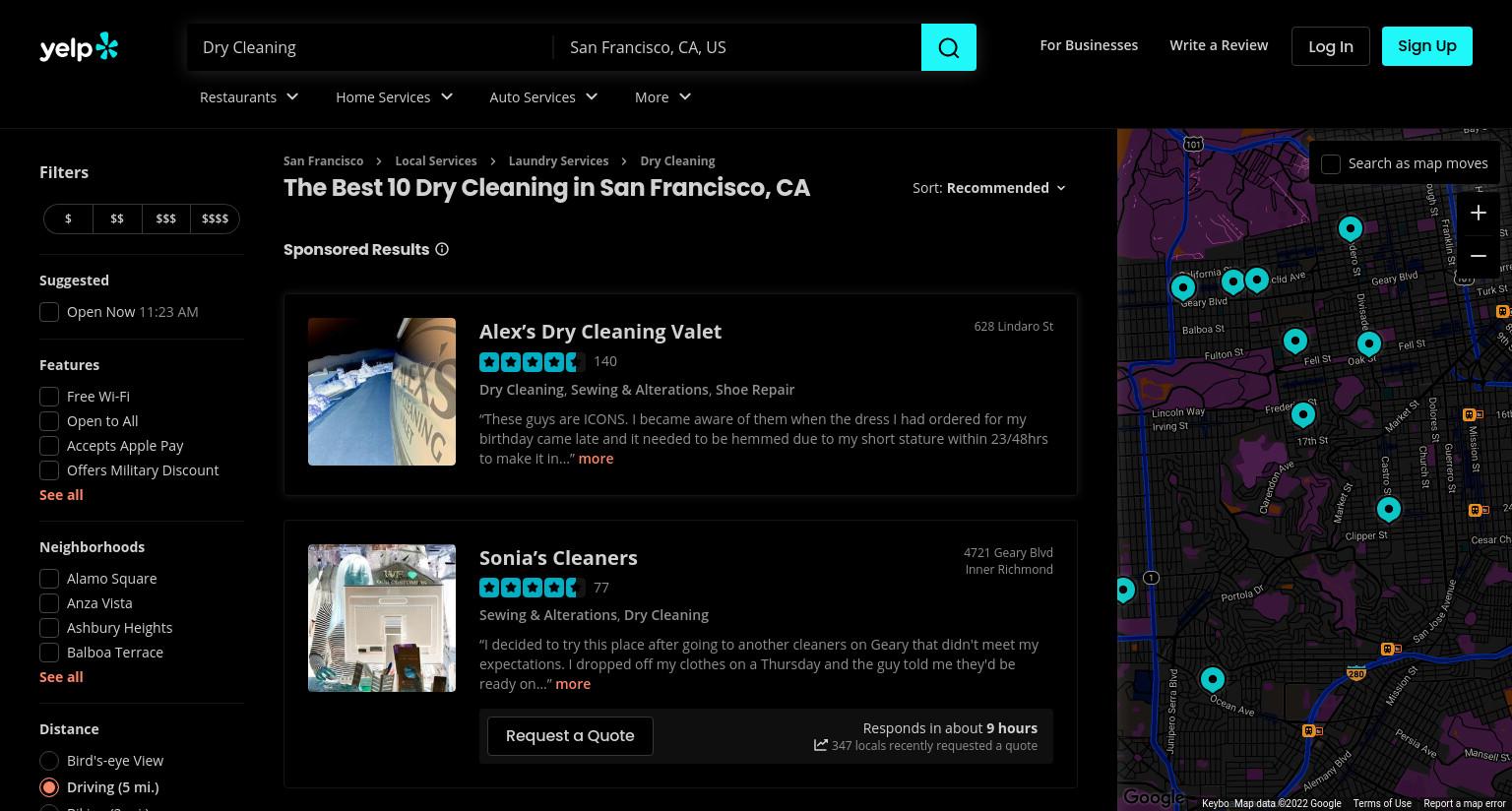Expand Restaurants dropdown menu
1512x811 pixels.
click(x=249, y=97)
